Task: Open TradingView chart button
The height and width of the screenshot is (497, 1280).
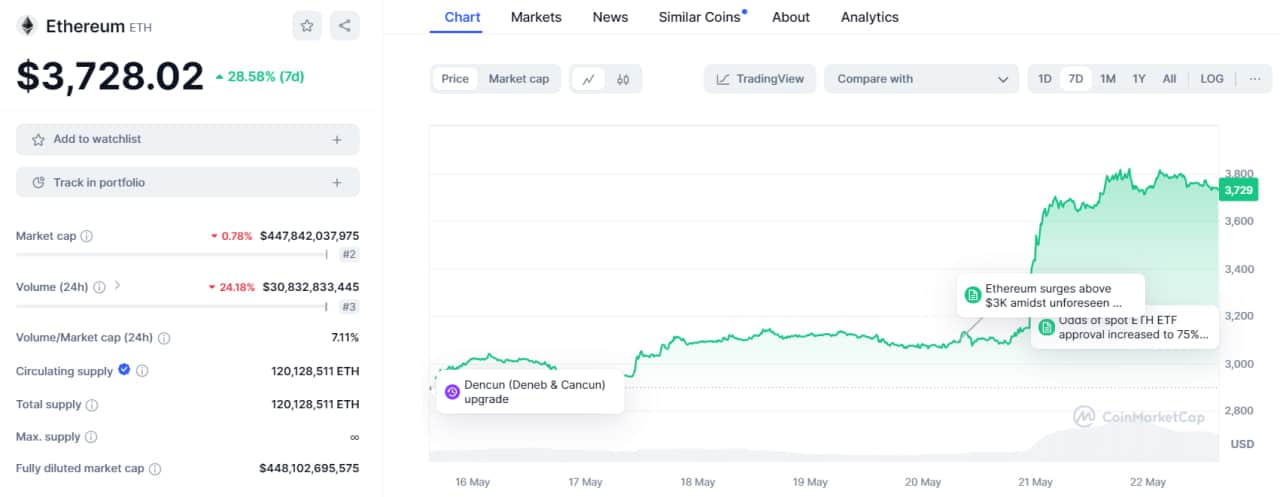Action: [760, 79]
